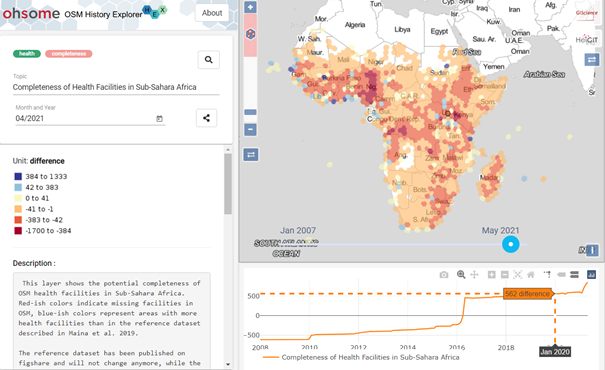Click the share icon button

pyautogui.click(x=206, y=118)
